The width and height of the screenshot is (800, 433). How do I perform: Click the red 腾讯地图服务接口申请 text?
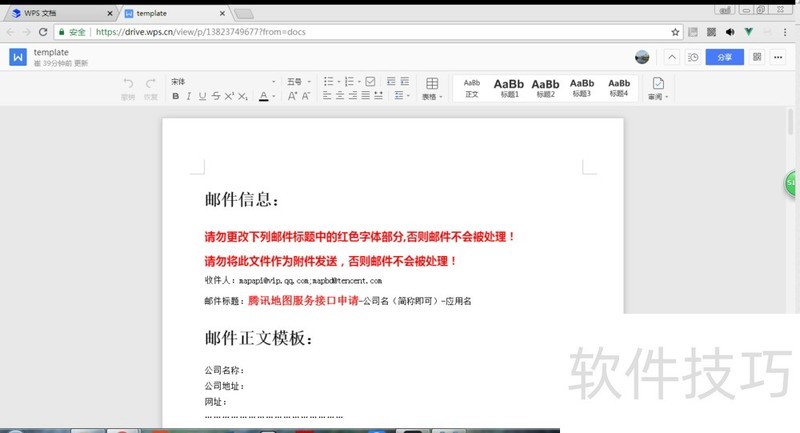coord(303,300)
